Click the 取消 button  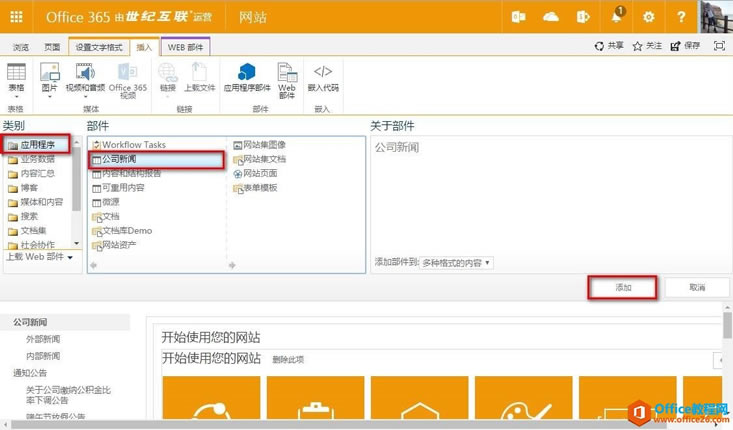[697, 287]
